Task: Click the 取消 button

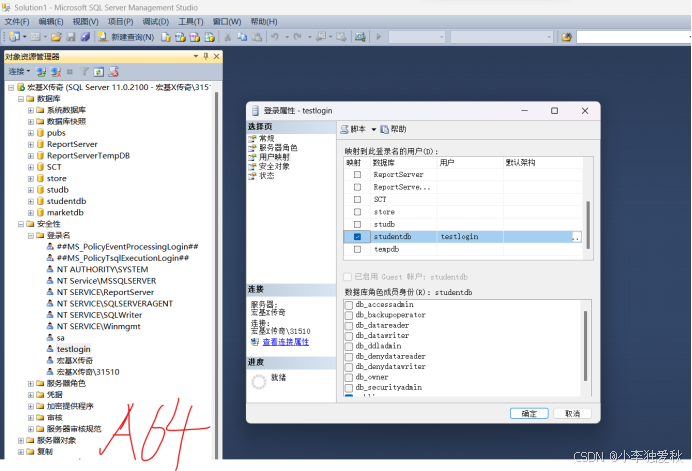Action: (x=572, y=414)
